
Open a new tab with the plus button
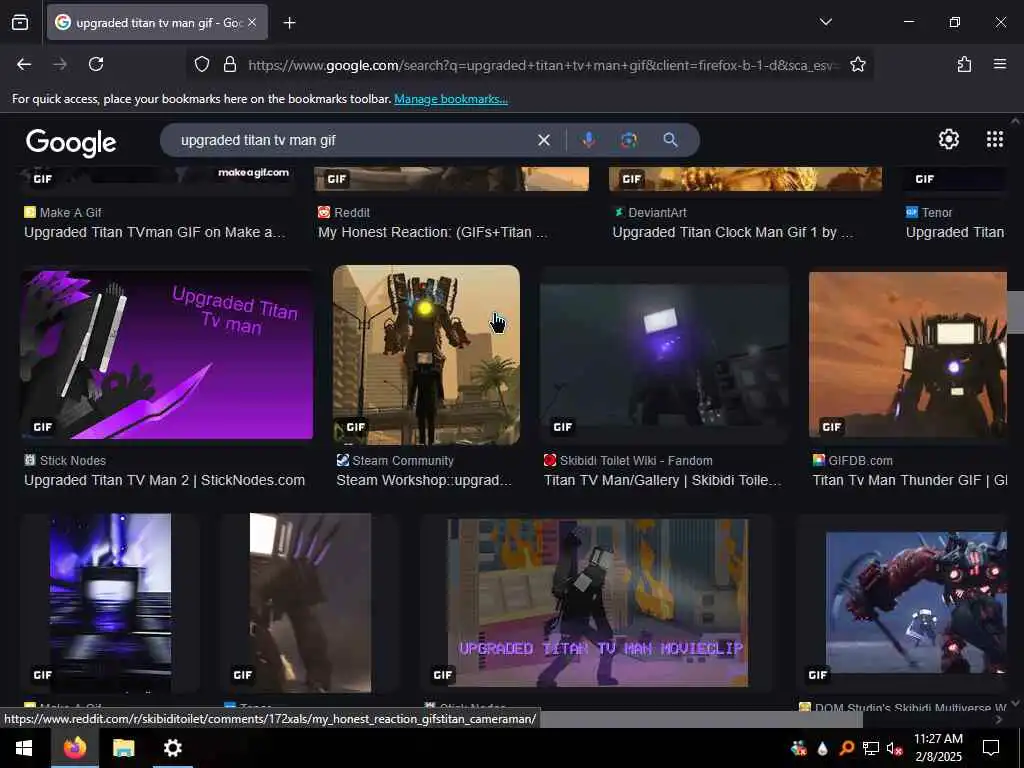[289, 23]
